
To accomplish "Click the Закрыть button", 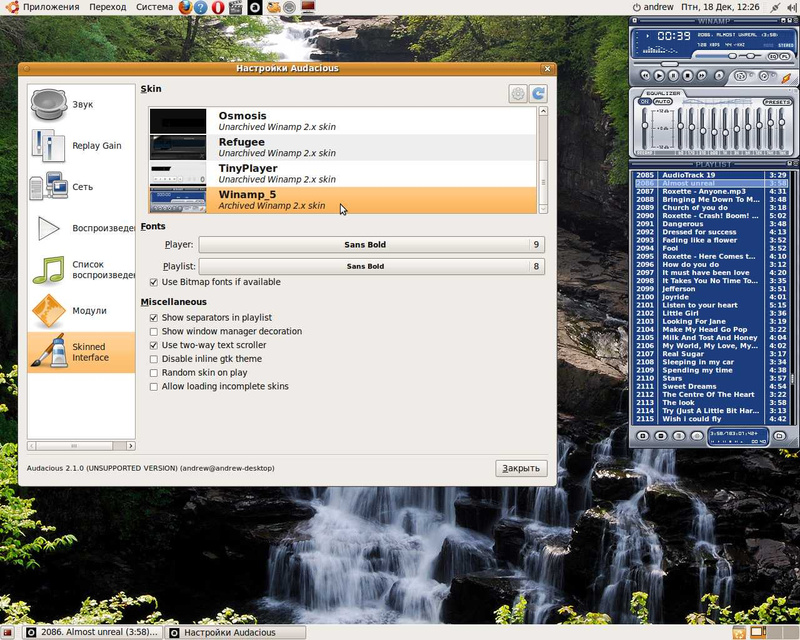I will pos(521,468).
